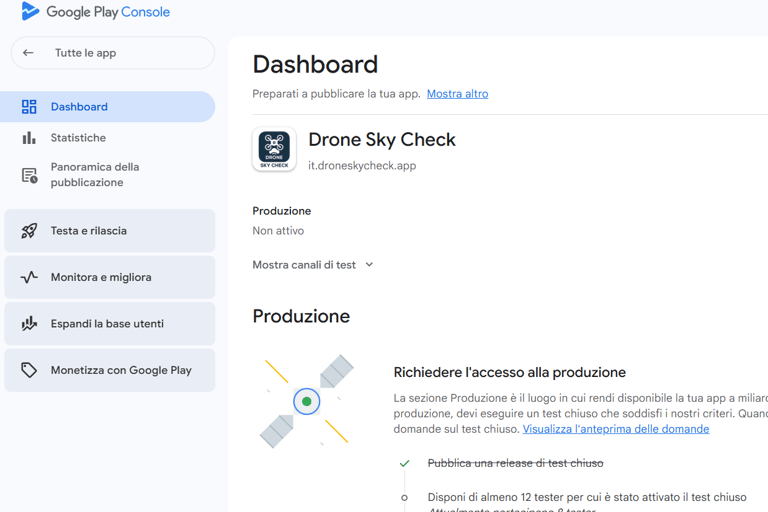Click the satellite illustration in Produzione section

coord(307,401)
